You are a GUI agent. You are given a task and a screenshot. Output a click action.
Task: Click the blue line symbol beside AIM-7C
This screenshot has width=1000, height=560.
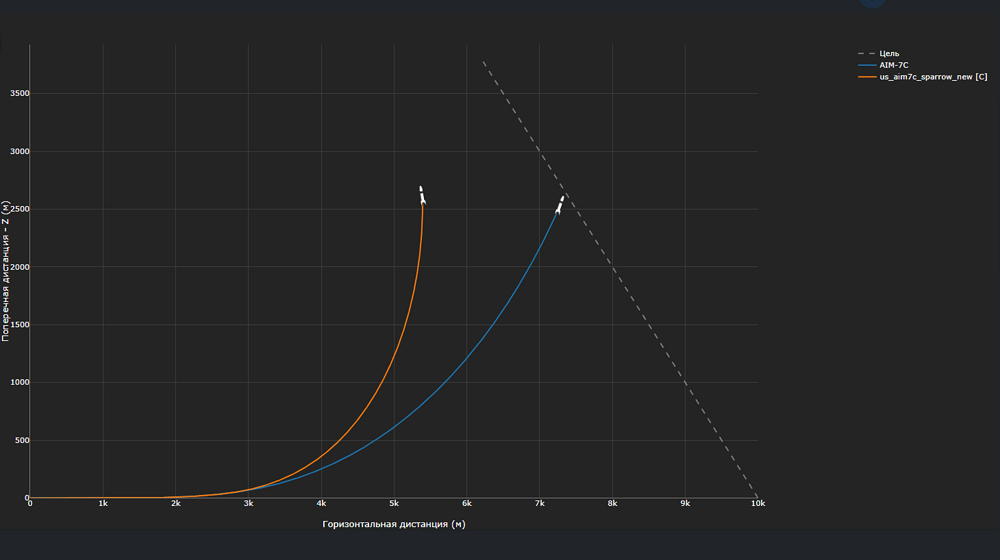point(867,65)
